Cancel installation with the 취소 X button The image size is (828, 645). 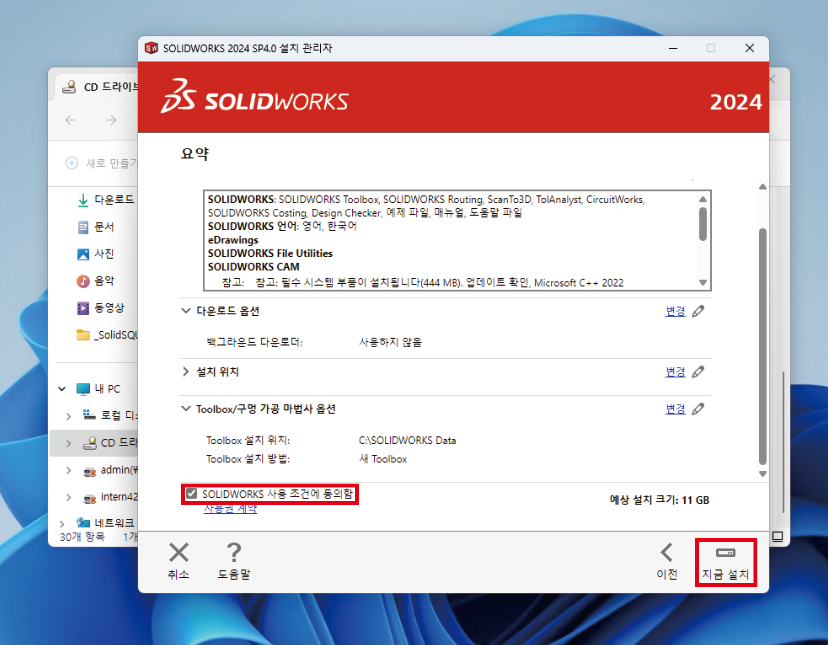point(178,562)
